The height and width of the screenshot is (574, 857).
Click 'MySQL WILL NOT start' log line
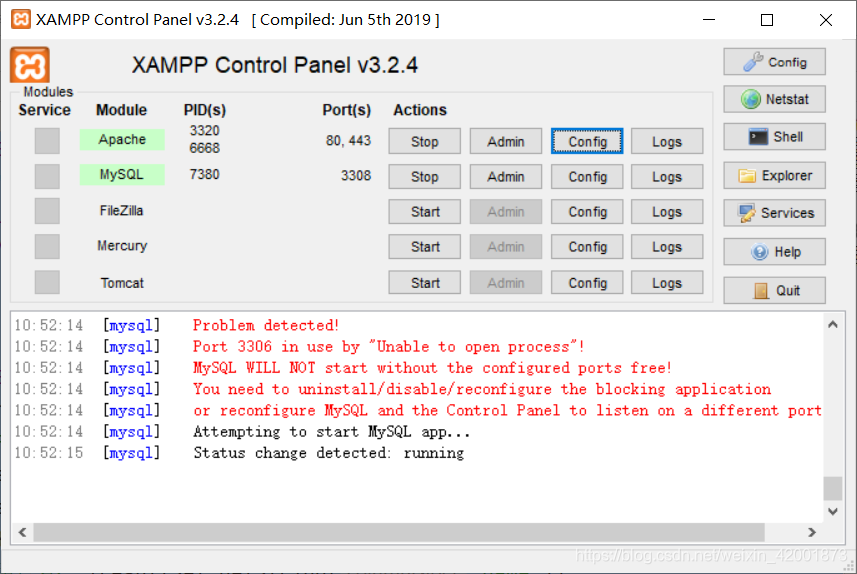tap(432, 368)
